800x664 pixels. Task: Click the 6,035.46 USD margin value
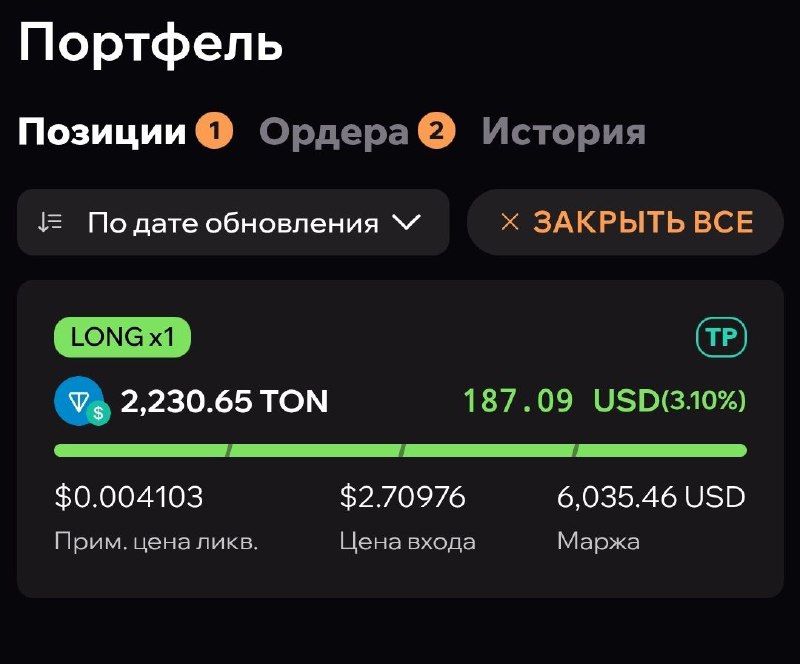pyautogui.click(x=650, y=496)
